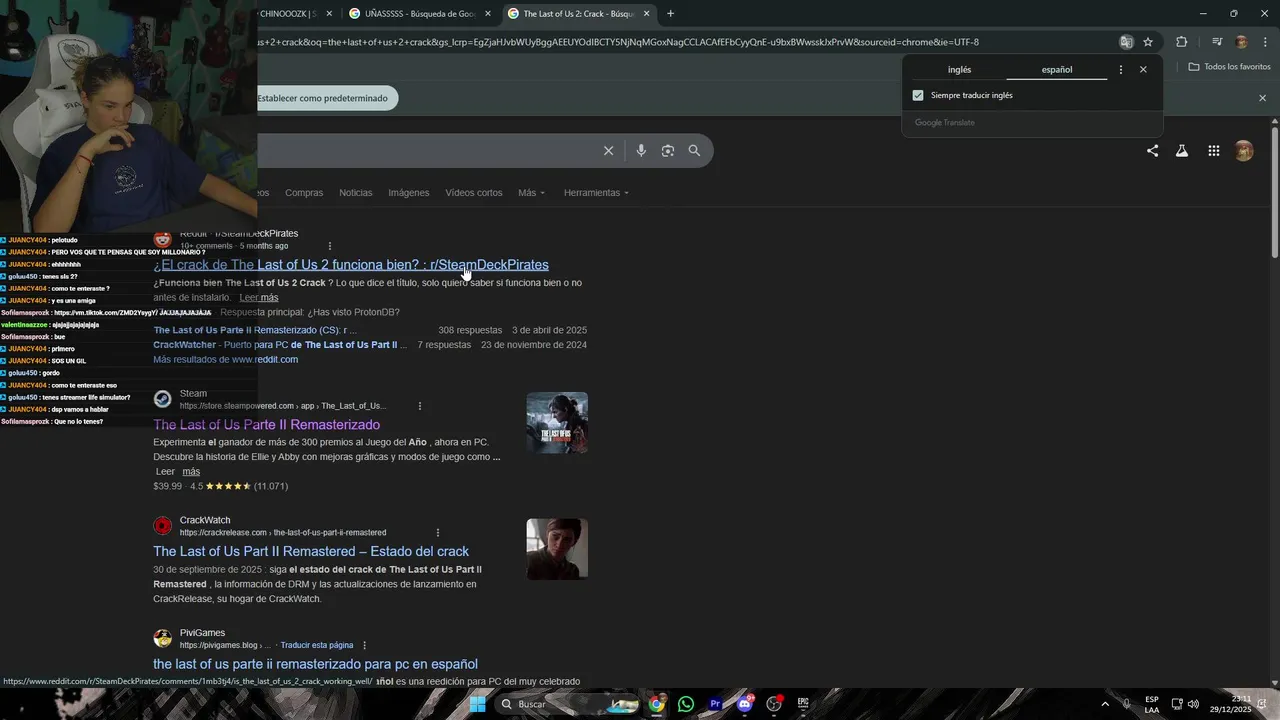This screenshot has height=720, width=1280.
Task: Click the magnifier search submit icon
Action: (x=694, y=151)
